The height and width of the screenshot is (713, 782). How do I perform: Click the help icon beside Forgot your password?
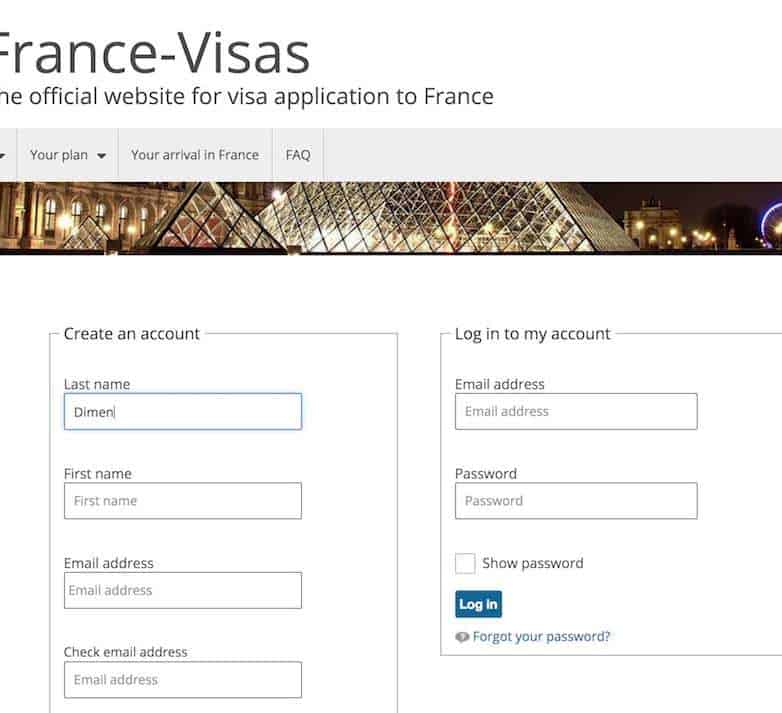point(462,637)
